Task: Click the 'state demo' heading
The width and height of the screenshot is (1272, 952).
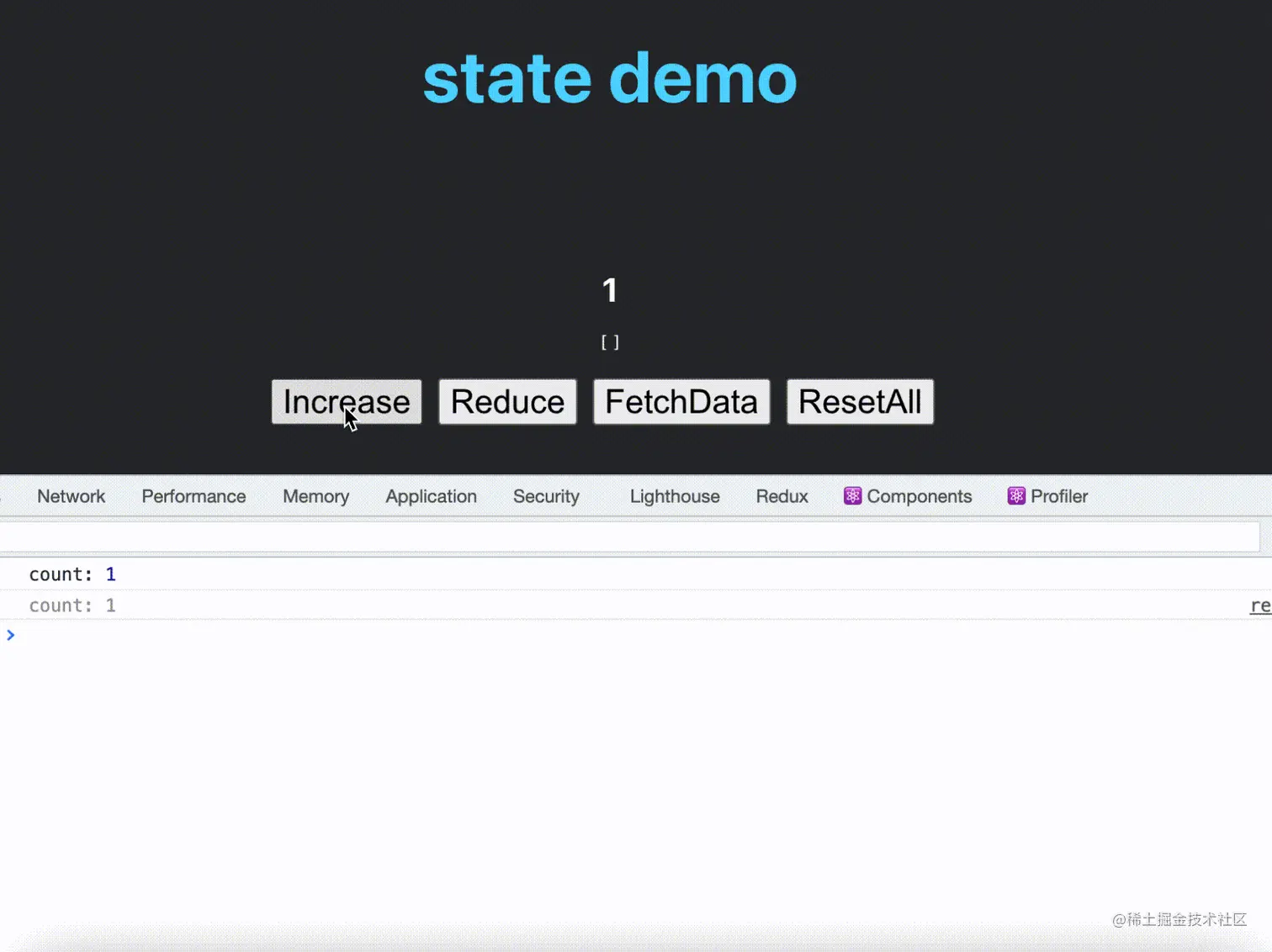Action: [x=610, y=78]
